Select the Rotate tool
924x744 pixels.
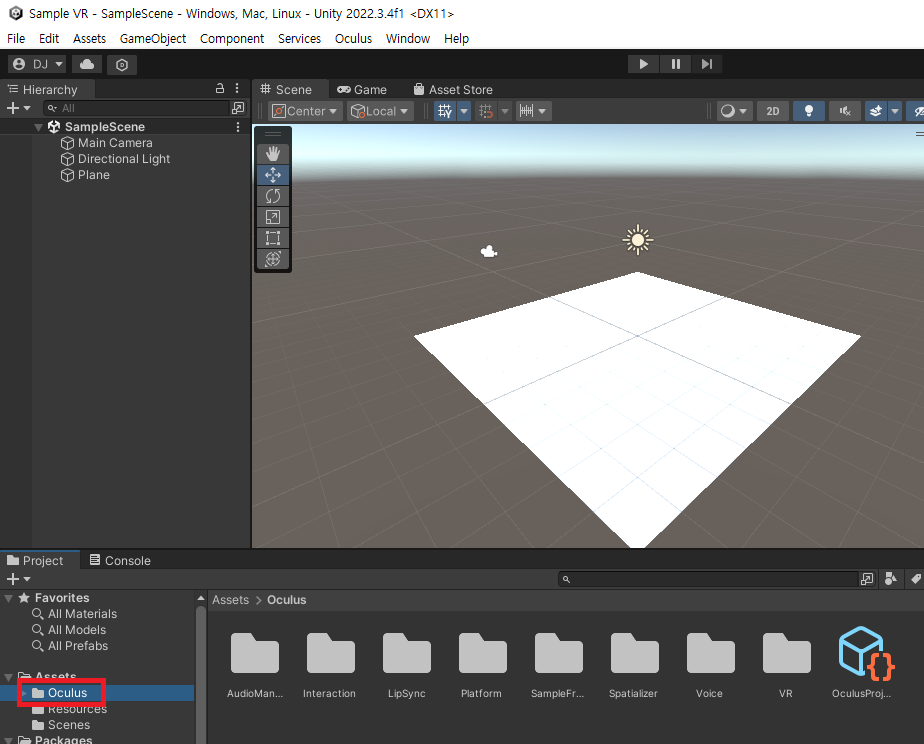273,196
